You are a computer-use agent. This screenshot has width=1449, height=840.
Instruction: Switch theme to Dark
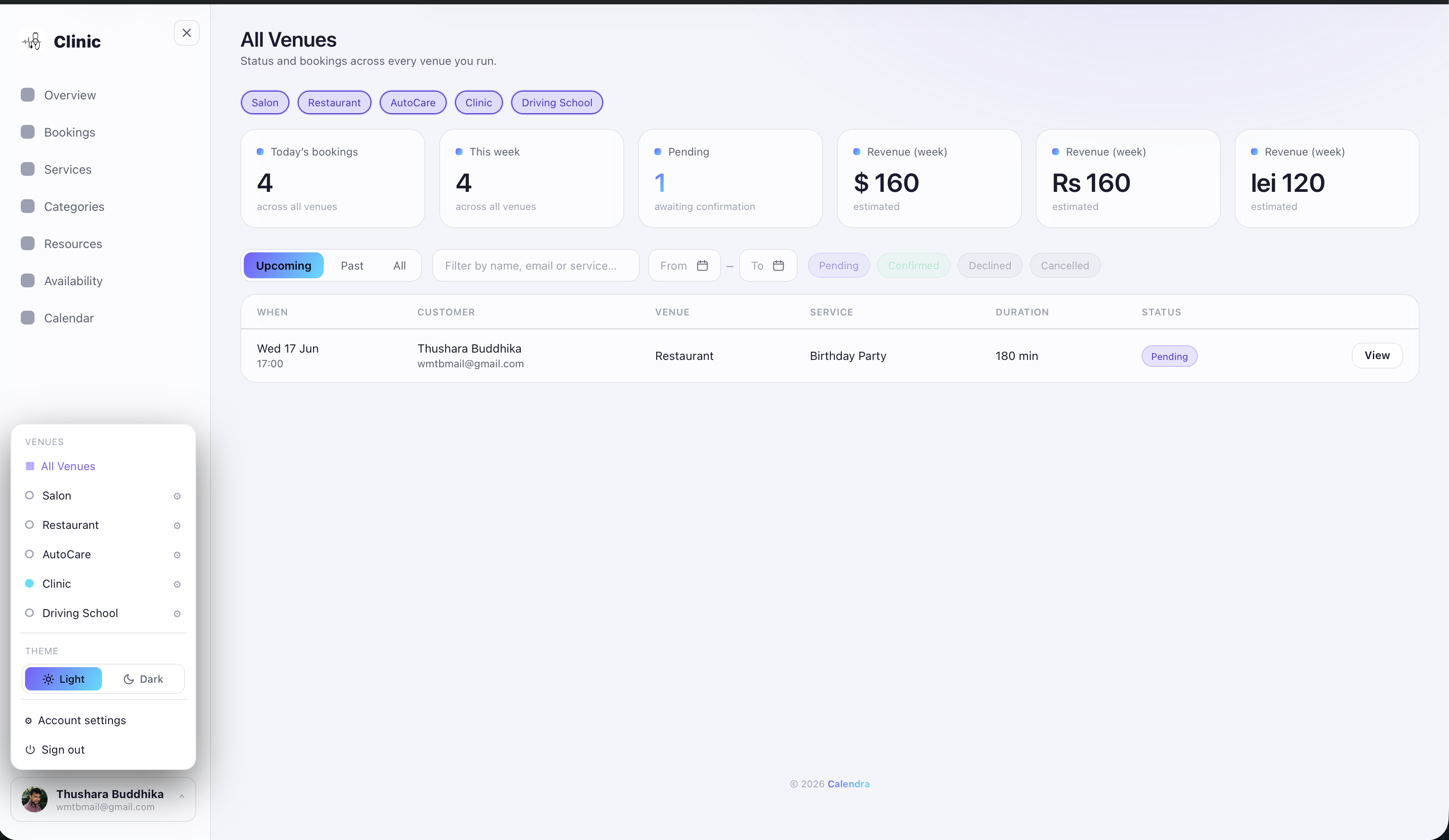click(143, 679)
